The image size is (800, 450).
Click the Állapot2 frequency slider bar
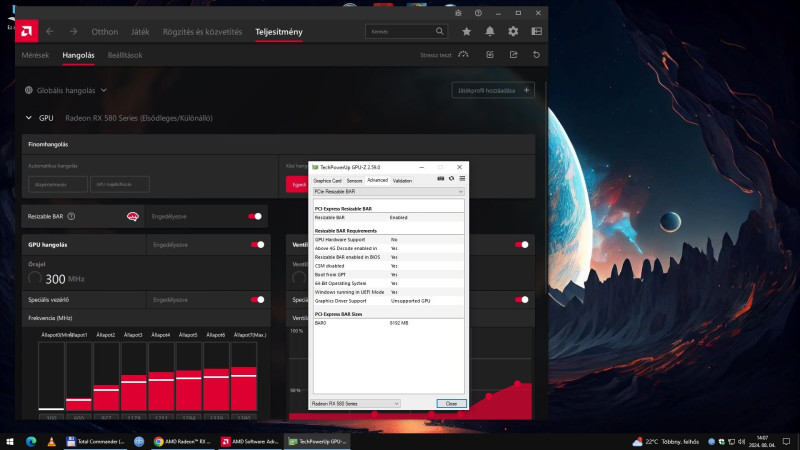point(106,376)
